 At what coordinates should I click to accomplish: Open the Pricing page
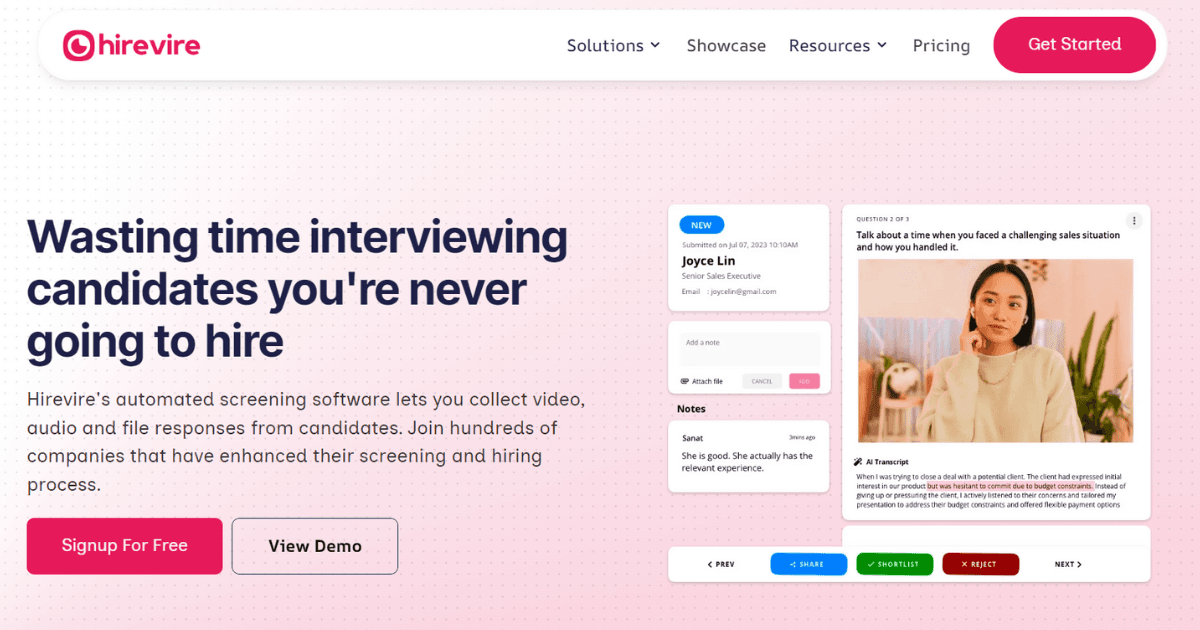coord(941,45)
